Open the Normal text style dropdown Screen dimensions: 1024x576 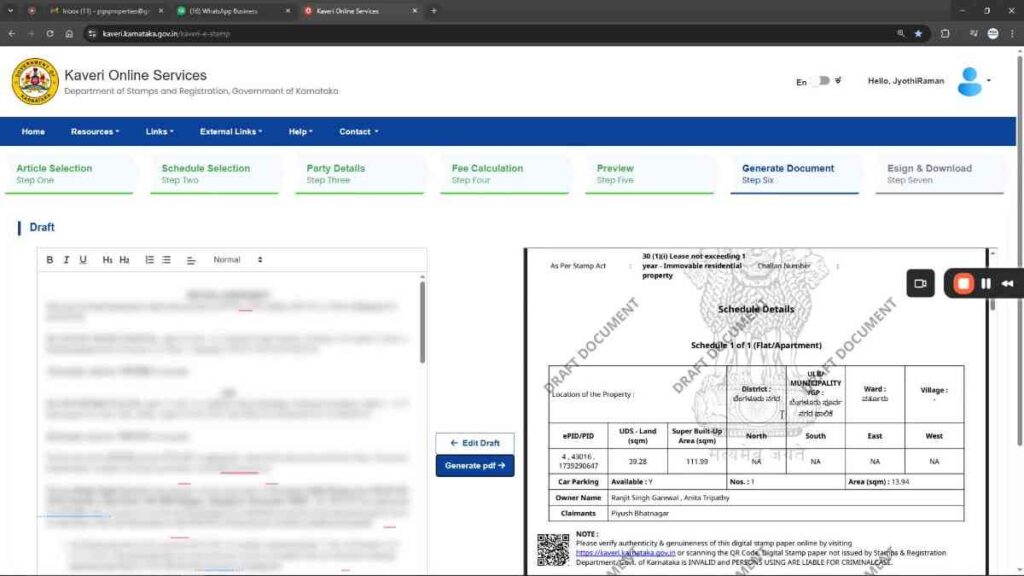tap(237, 259)
